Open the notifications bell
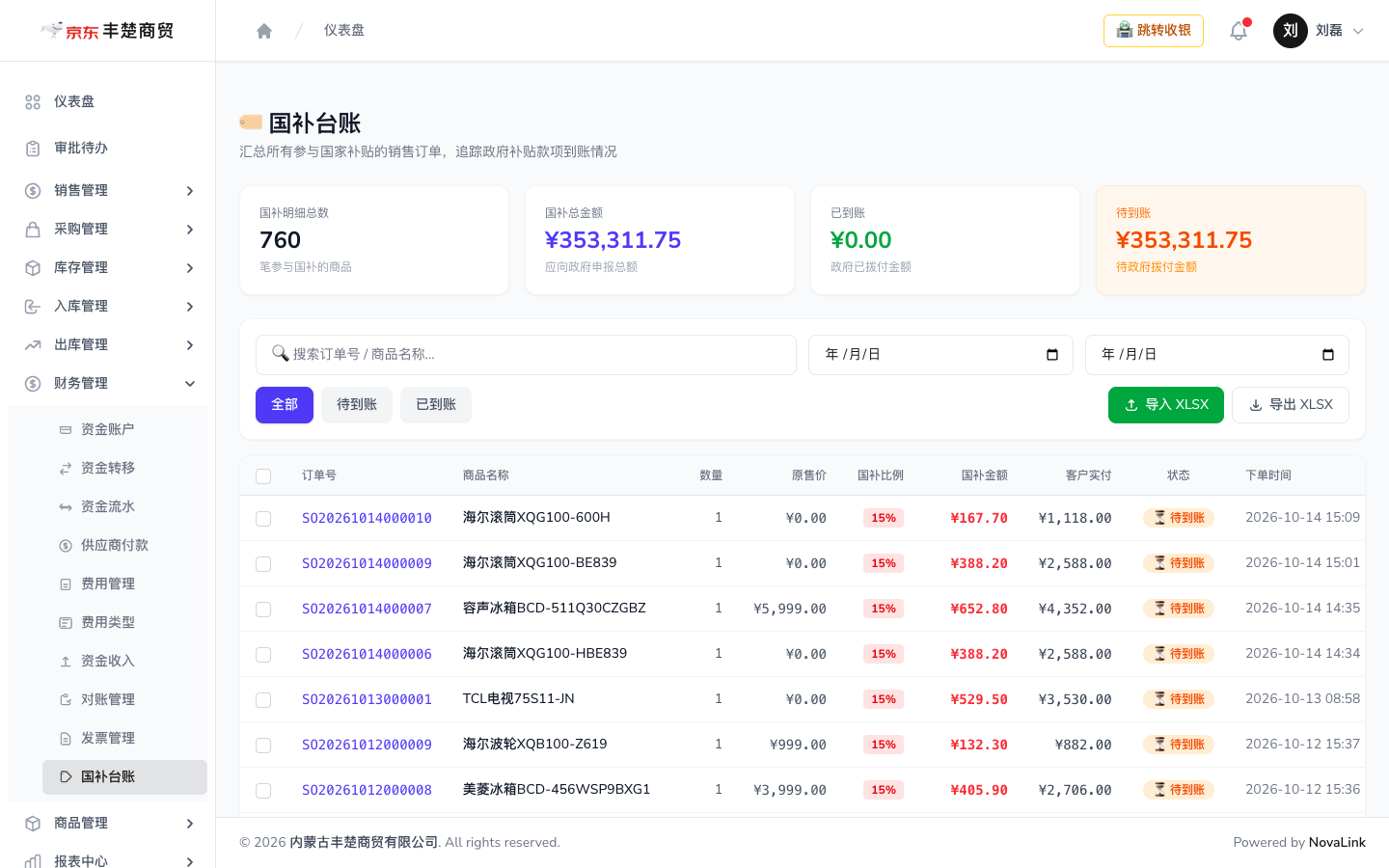Screen dimensions: 1389x868 pos(1239,31)
